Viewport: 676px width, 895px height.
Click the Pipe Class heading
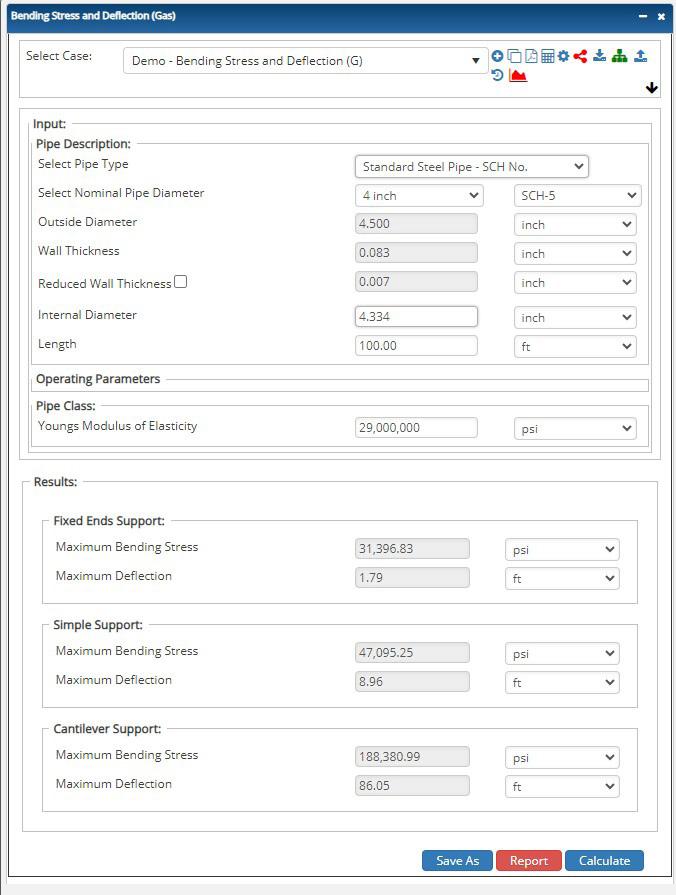(66, 406)
